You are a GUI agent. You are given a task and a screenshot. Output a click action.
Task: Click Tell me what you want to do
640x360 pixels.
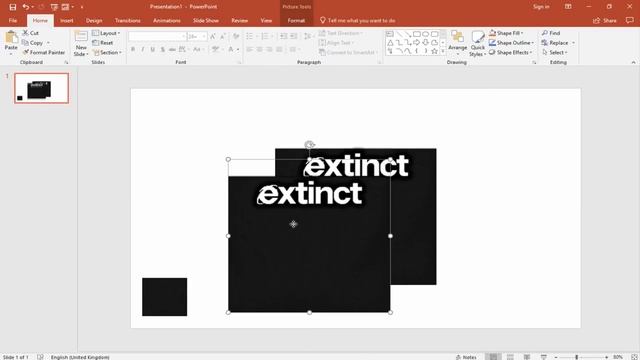point(357,20)
